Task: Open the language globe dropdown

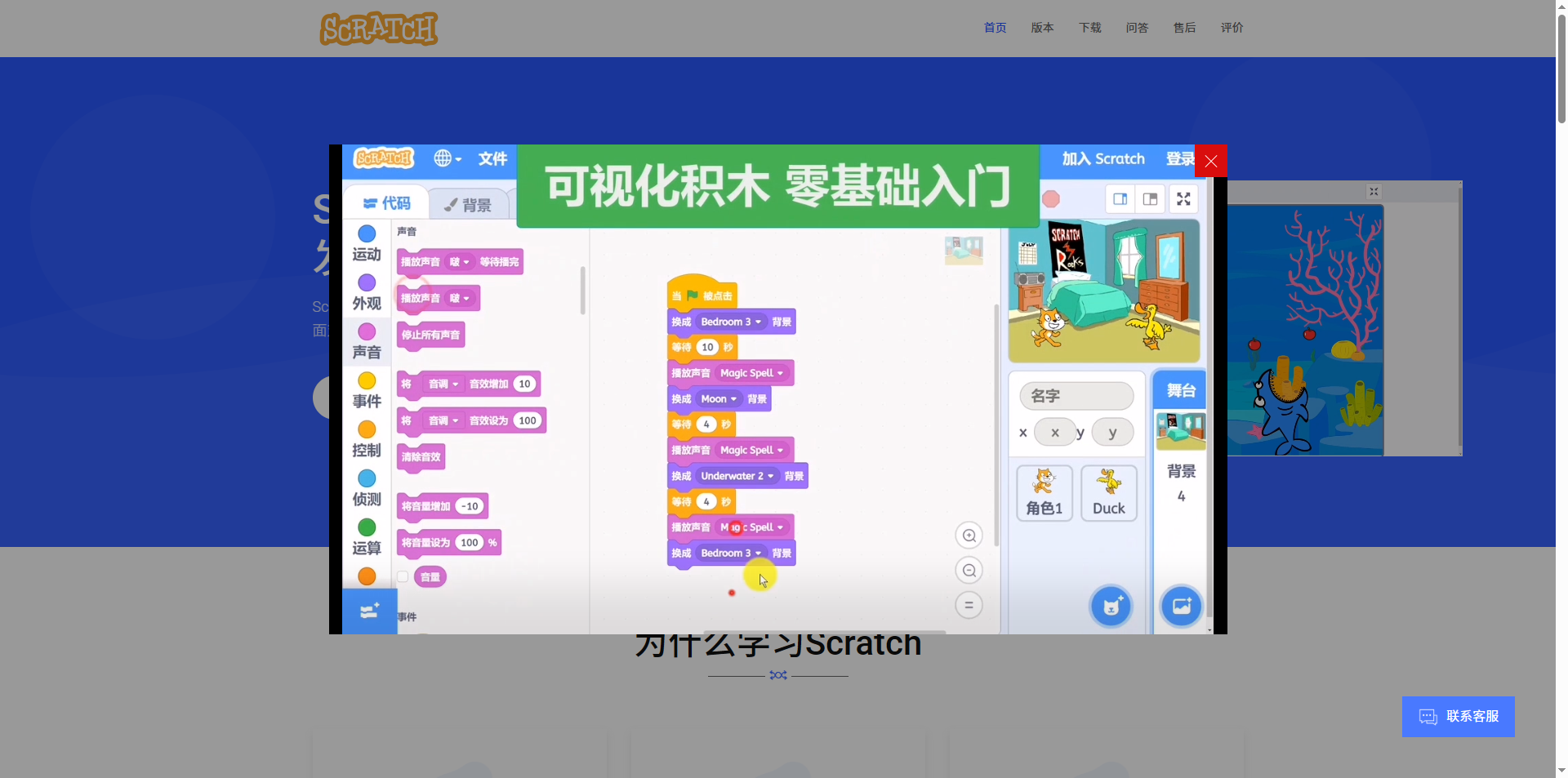Action: (446, 158)
